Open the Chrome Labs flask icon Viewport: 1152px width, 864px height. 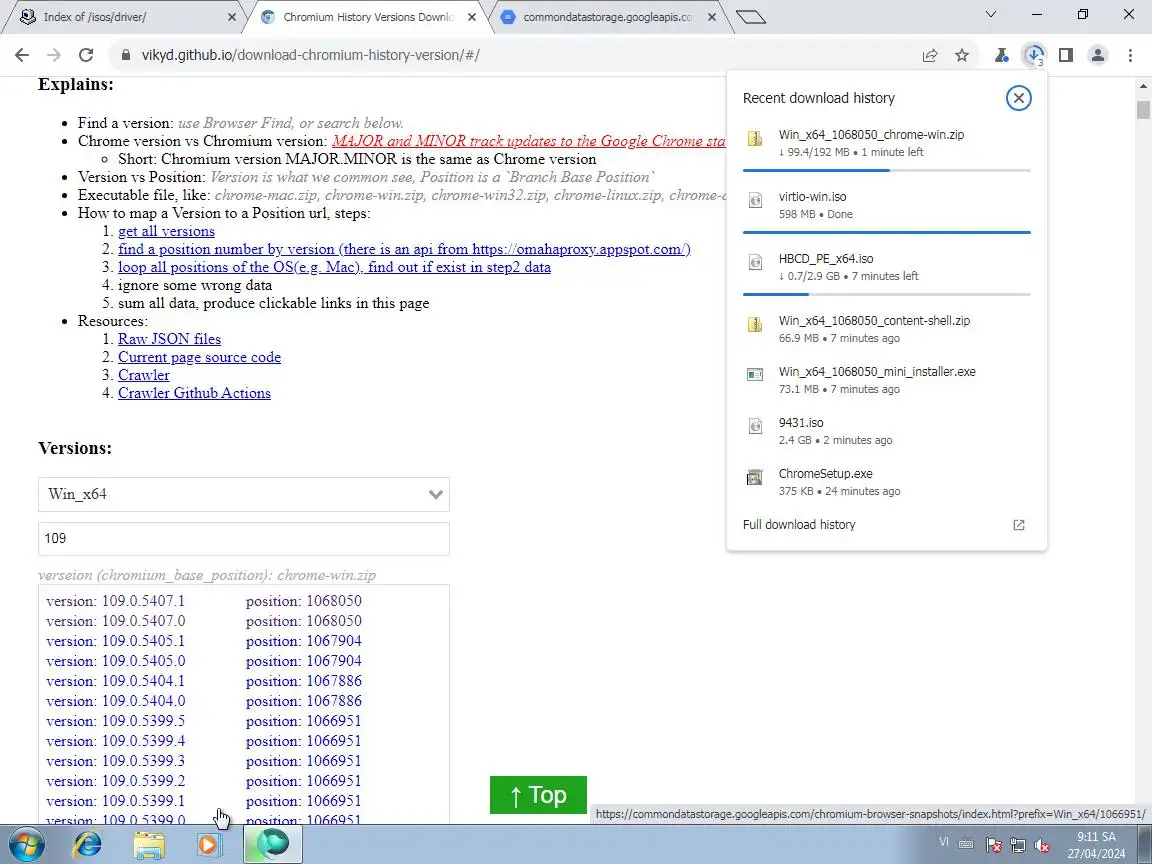(1001, 55)
